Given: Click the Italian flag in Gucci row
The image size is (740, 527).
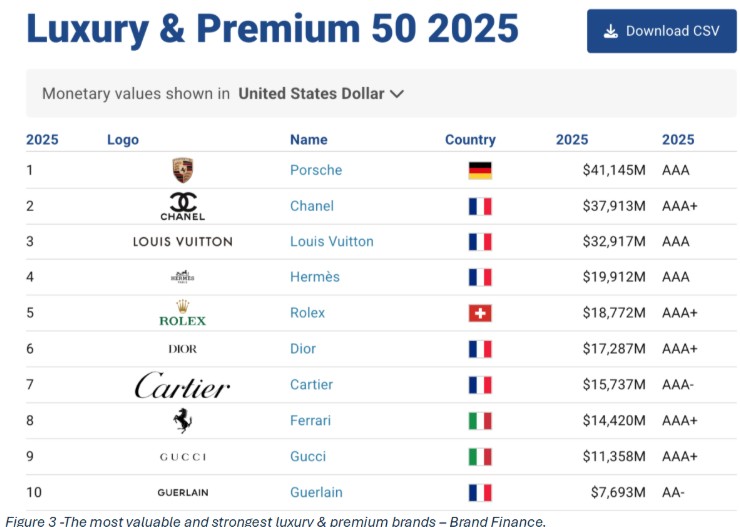Looking at the screenshot, I should coord(480,457).
